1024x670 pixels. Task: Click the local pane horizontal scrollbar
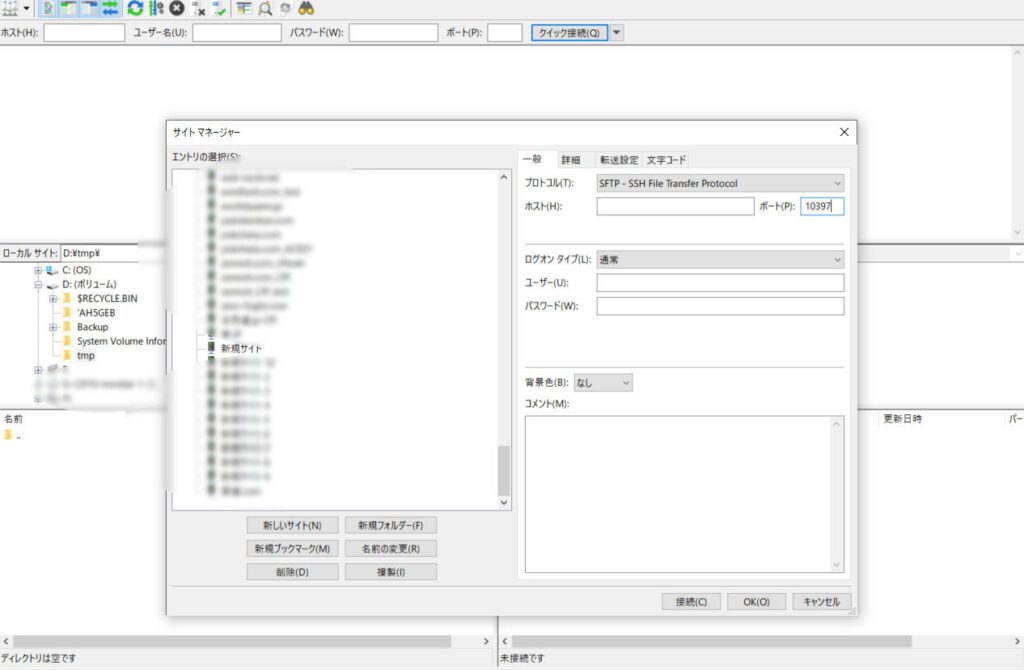232,641
